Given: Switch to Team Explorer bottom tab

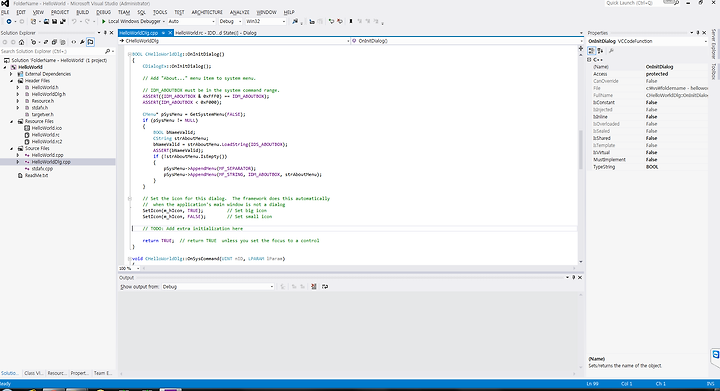Looking at the screenshot, I should (x=103, y=373).
